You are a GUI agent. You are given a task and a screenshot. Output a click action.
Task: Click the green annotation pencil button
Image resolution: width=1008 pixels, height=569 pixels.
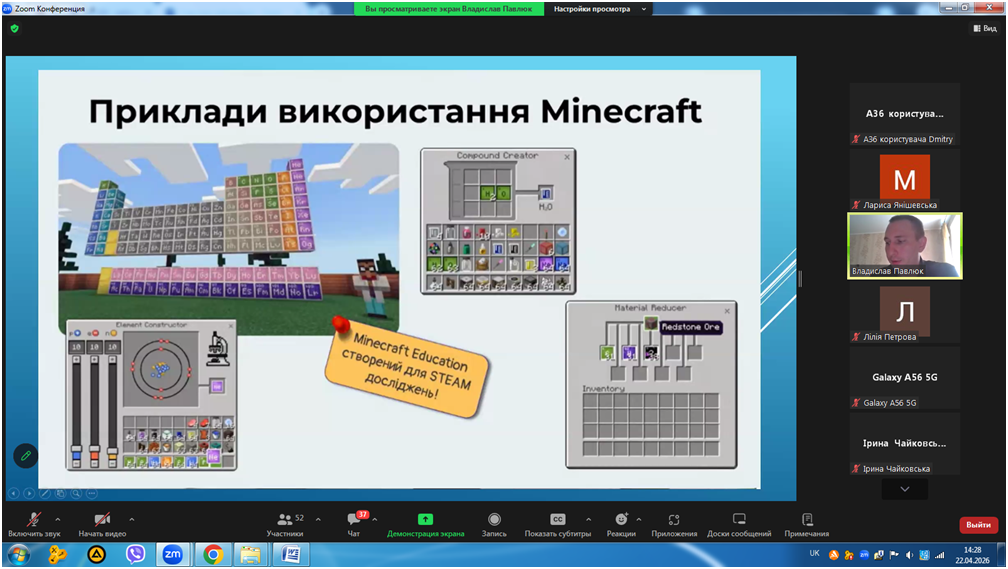tap(26, 455)
